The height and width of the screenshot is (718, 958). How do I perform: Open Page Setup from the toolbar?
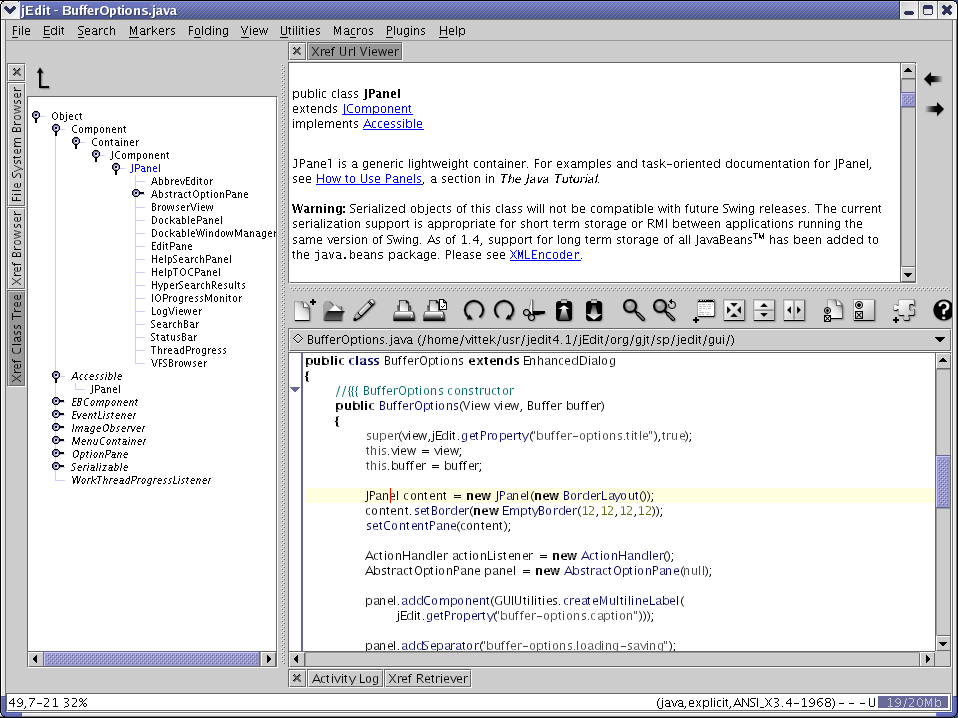(x=435, y=310)
